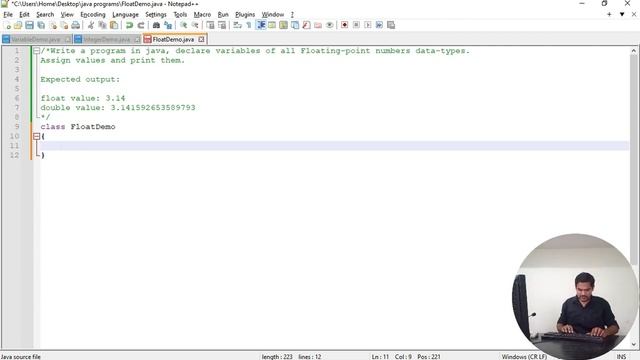Toggle the highlighted Indent Guide button
The height and width of the screenshot is (360, 640).
(260, 25)
